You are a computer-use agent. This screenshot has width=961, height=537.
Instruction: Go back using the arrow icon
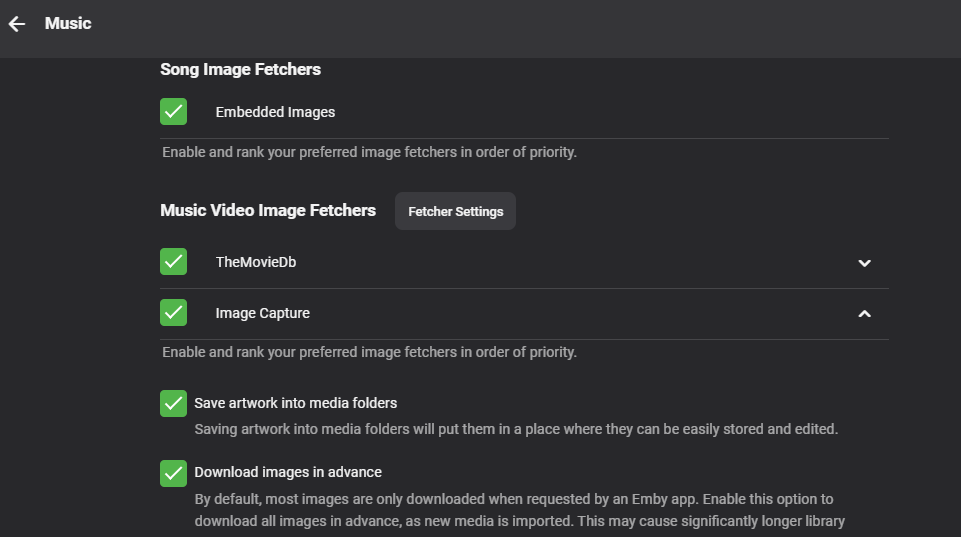tap(17, 24)
